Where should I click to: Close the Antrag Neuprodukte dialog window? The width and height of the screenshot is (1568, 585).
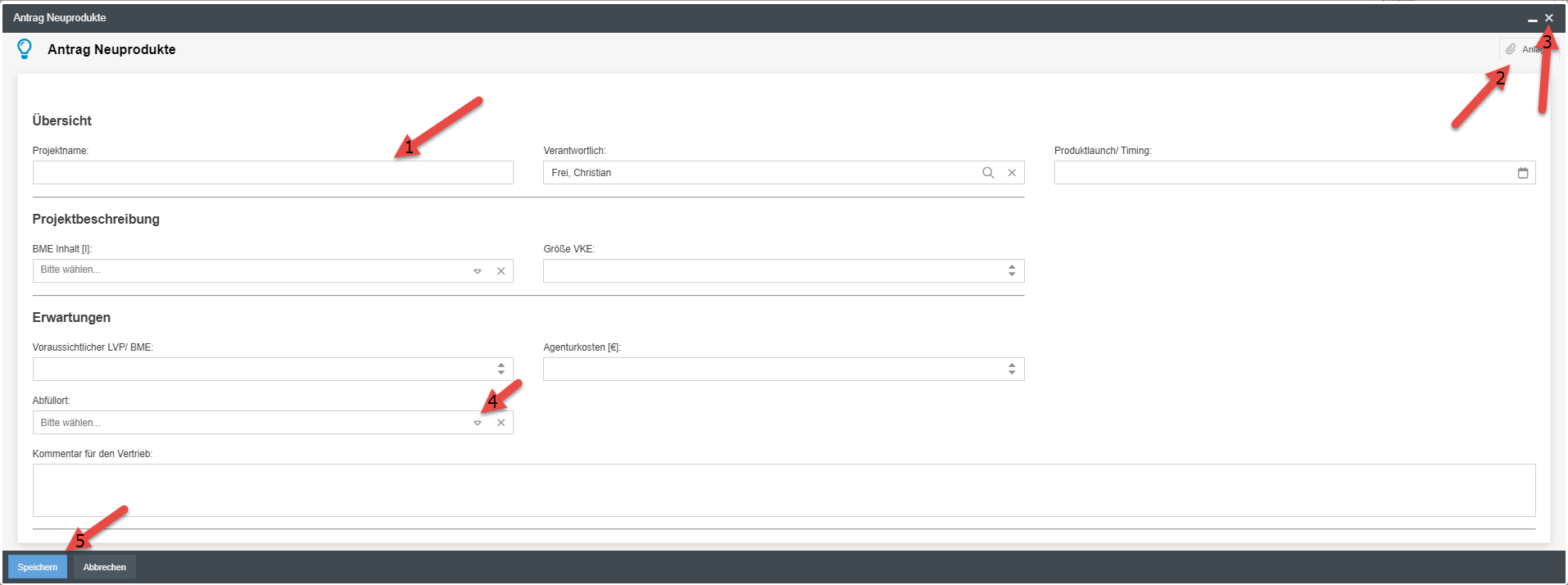1548,18
